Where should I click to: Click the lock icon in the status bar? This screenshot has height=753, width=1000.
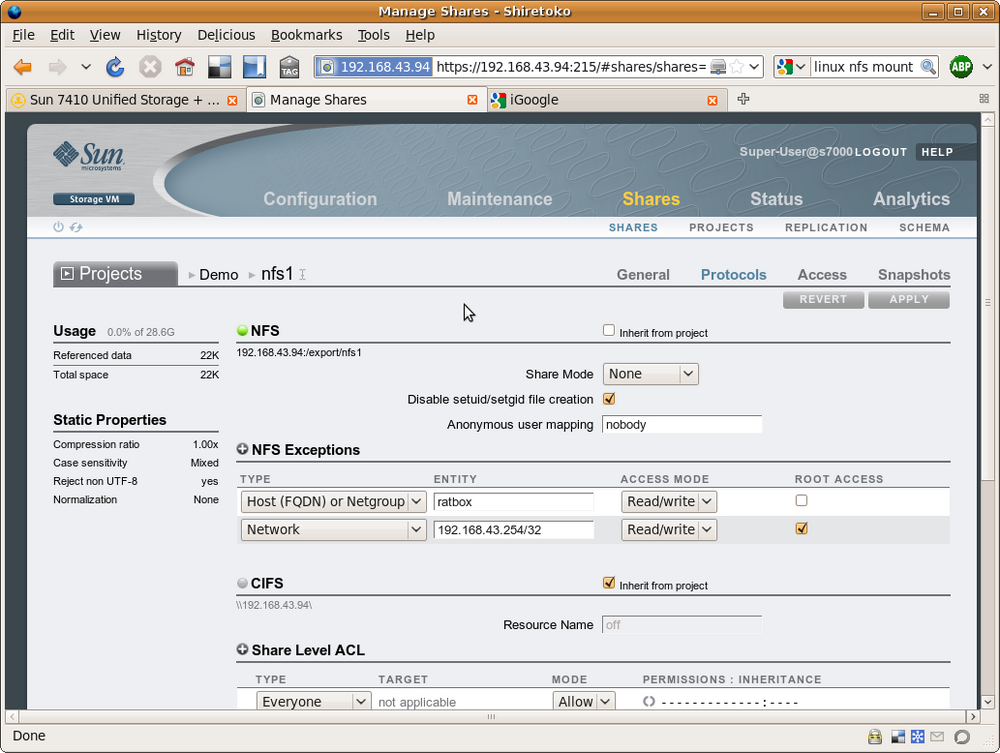[875, 737]
